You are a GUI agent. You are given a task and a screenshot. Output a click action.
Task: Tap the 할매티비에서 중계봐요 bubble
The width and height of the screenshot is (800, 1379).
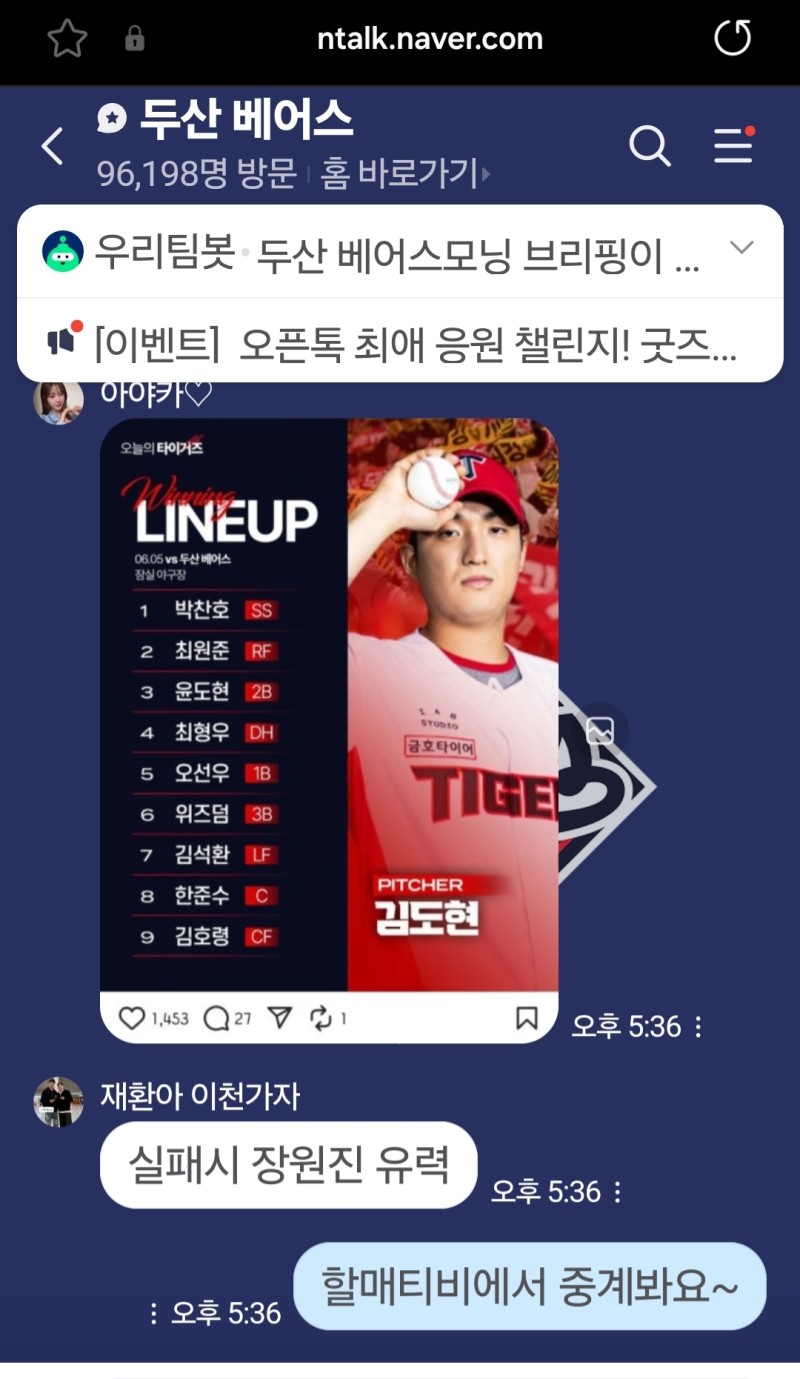click(530, 1286)
